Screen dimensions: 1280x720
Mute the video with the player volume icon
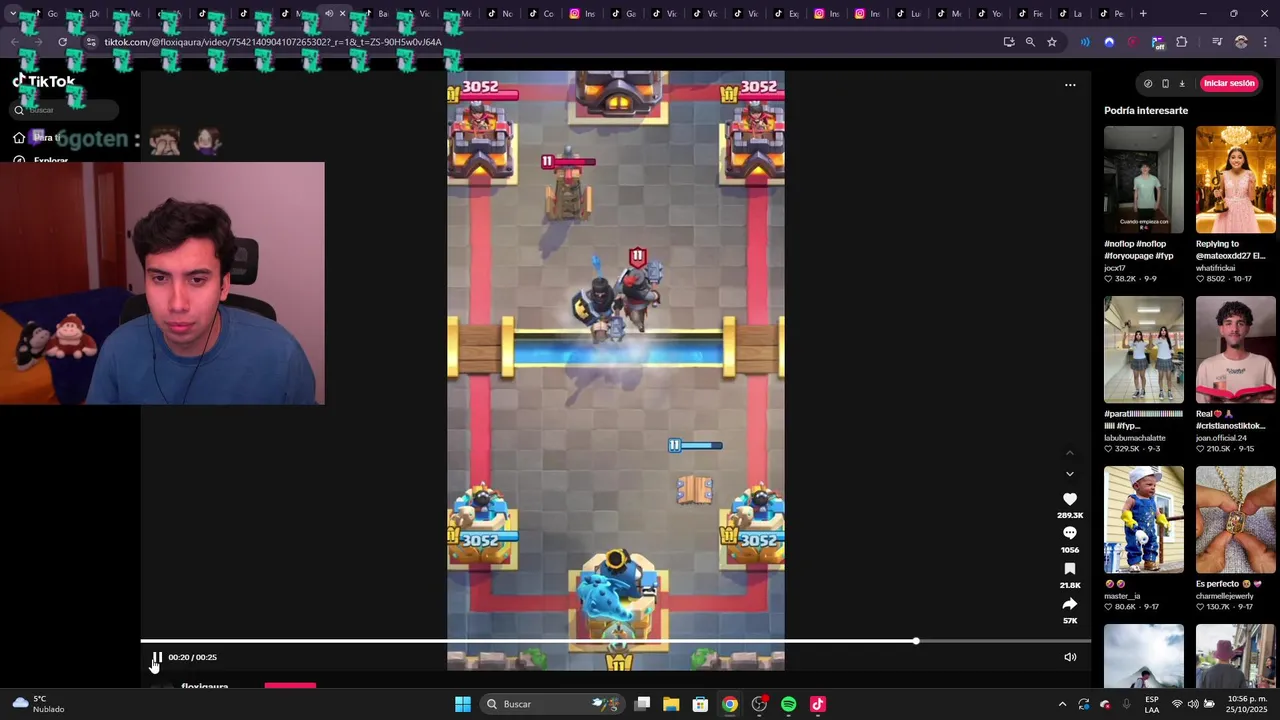pos(1070,657)
